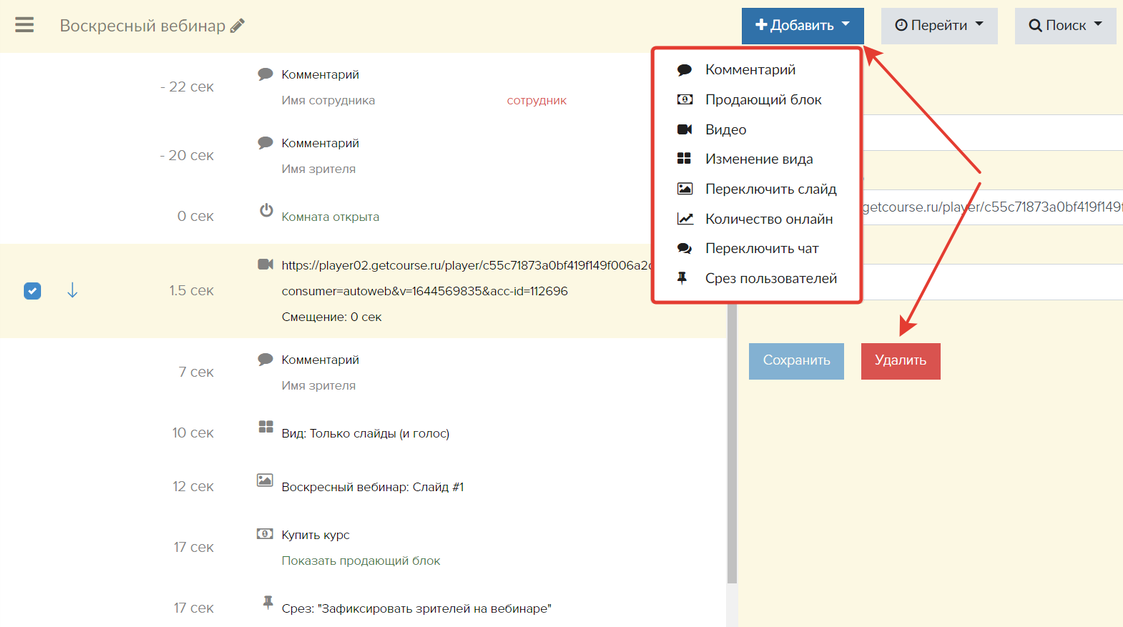Image resolution: width=1123 pixels, height=627 pixels.
Task: Select Продающий блок from the menu
Action: coord(762,100)
